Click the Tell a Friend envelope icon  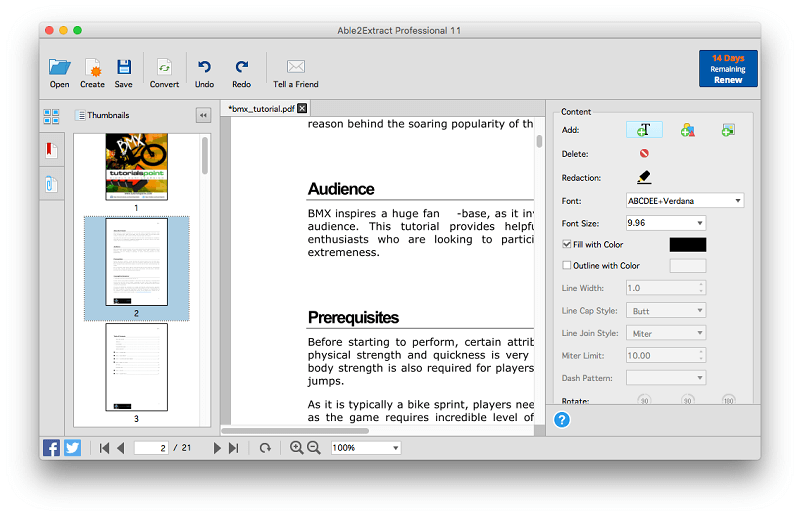click(295, 66)
